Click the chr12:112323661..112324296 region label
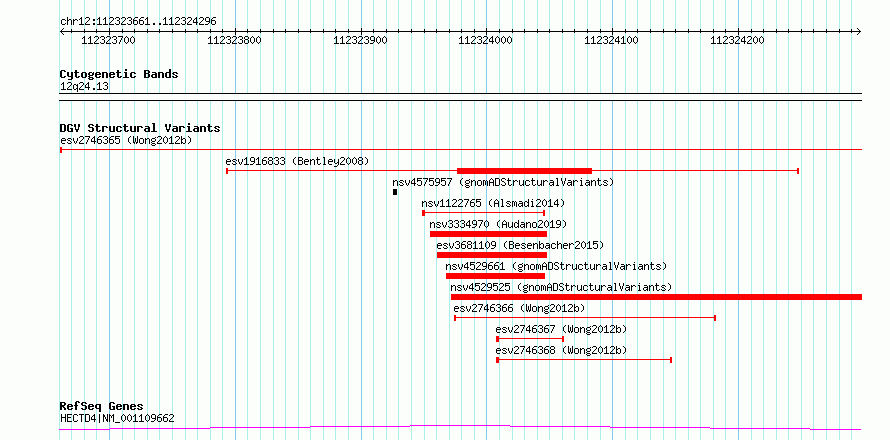Viewport: 890px width, 440px height. point(138,22)
